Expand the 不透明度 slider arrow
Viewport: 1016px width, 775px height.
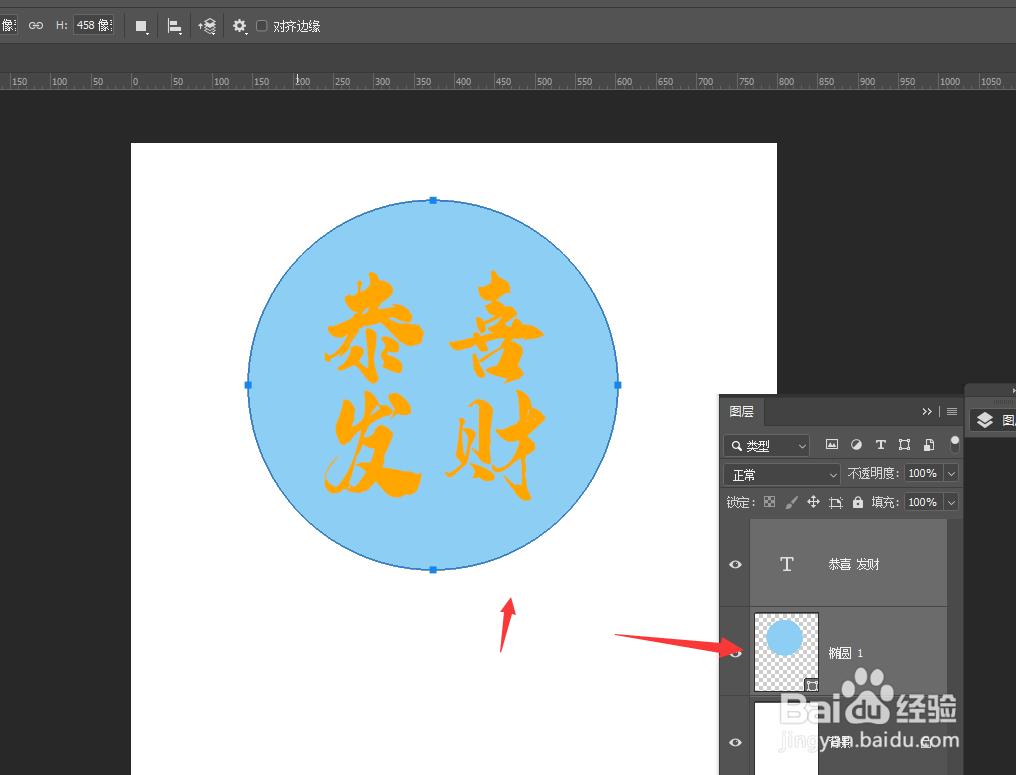click(951, 473)
